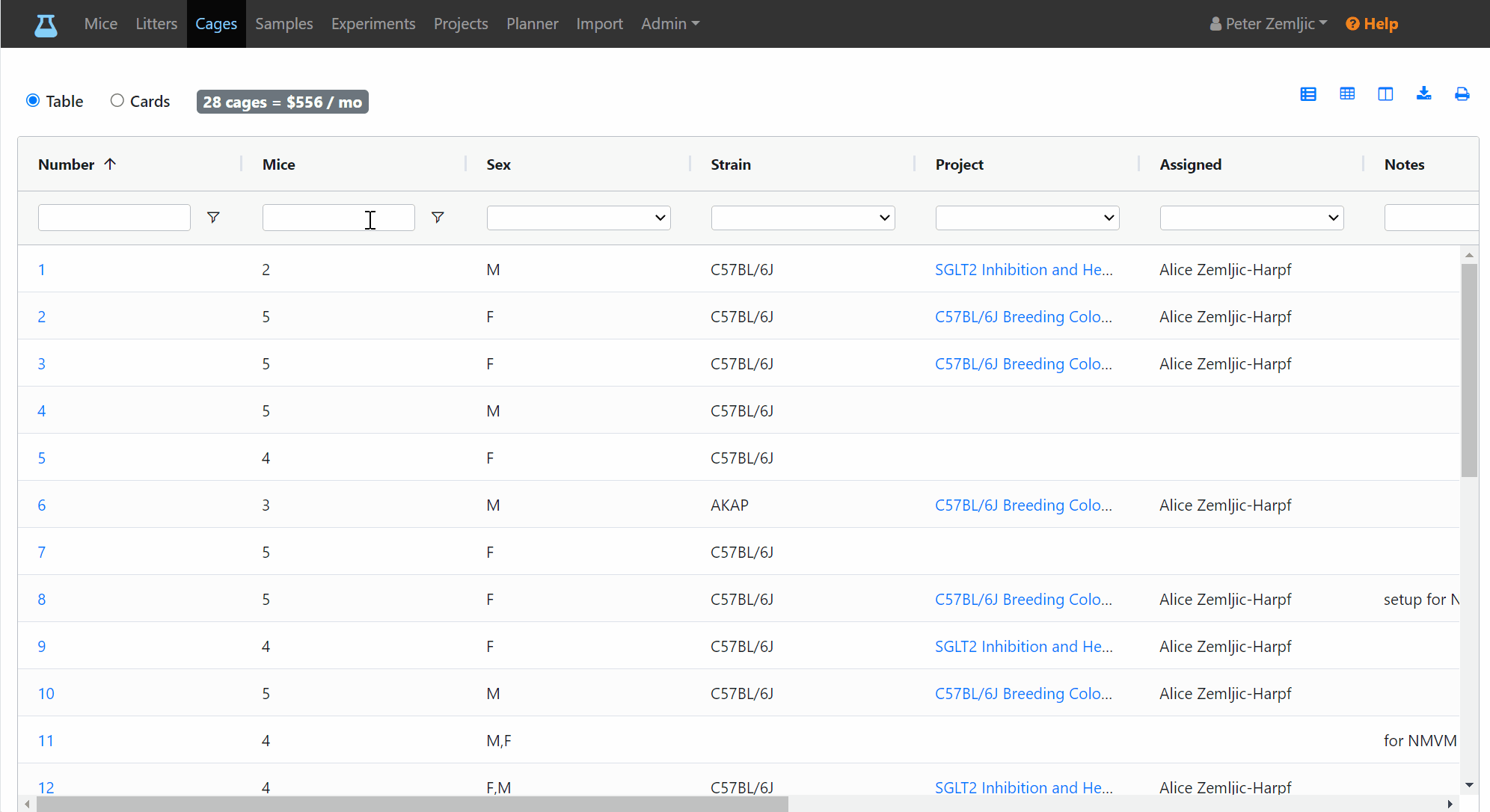Click the Help question mark link
This screenshot has width=1490, height=812.
[1372, 24]
